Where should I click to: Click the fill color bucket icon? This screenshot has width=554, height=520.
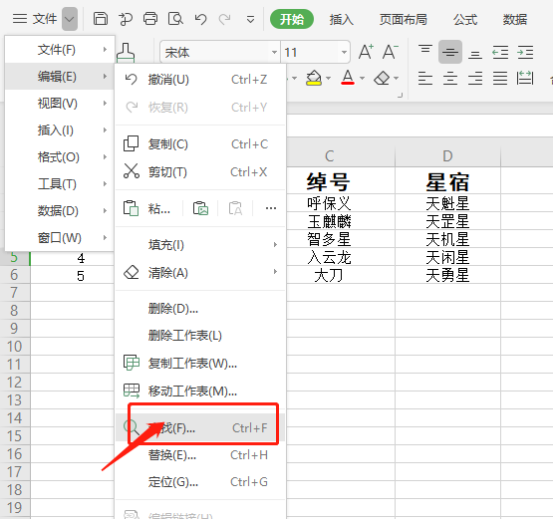point(314,78)
